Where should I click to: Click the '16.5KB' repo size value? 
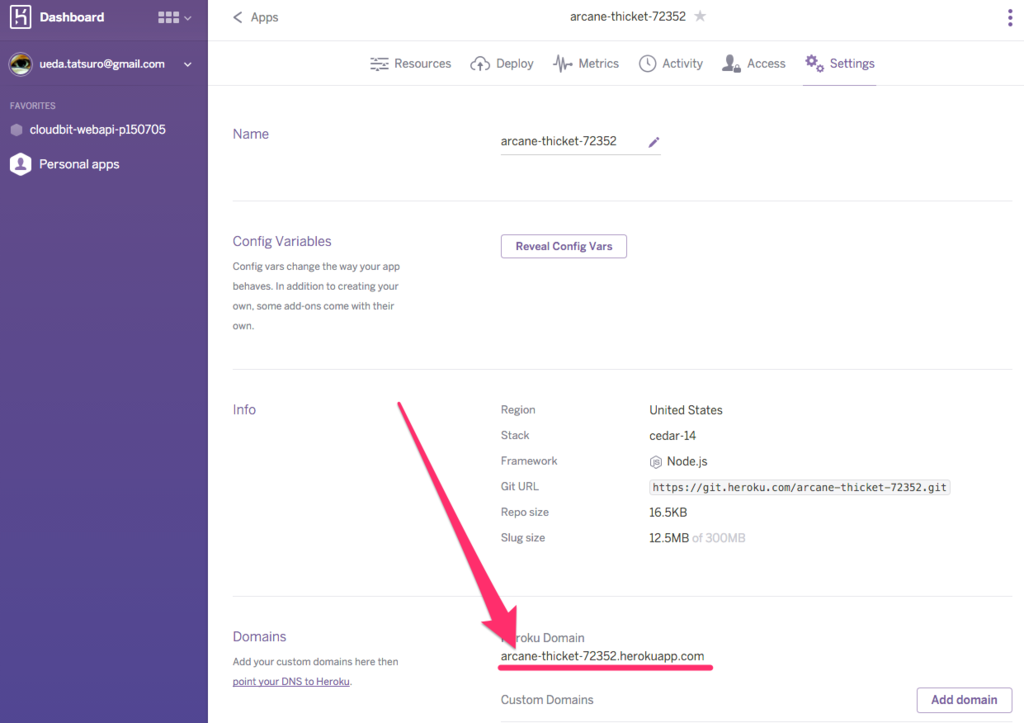point(668,513)
